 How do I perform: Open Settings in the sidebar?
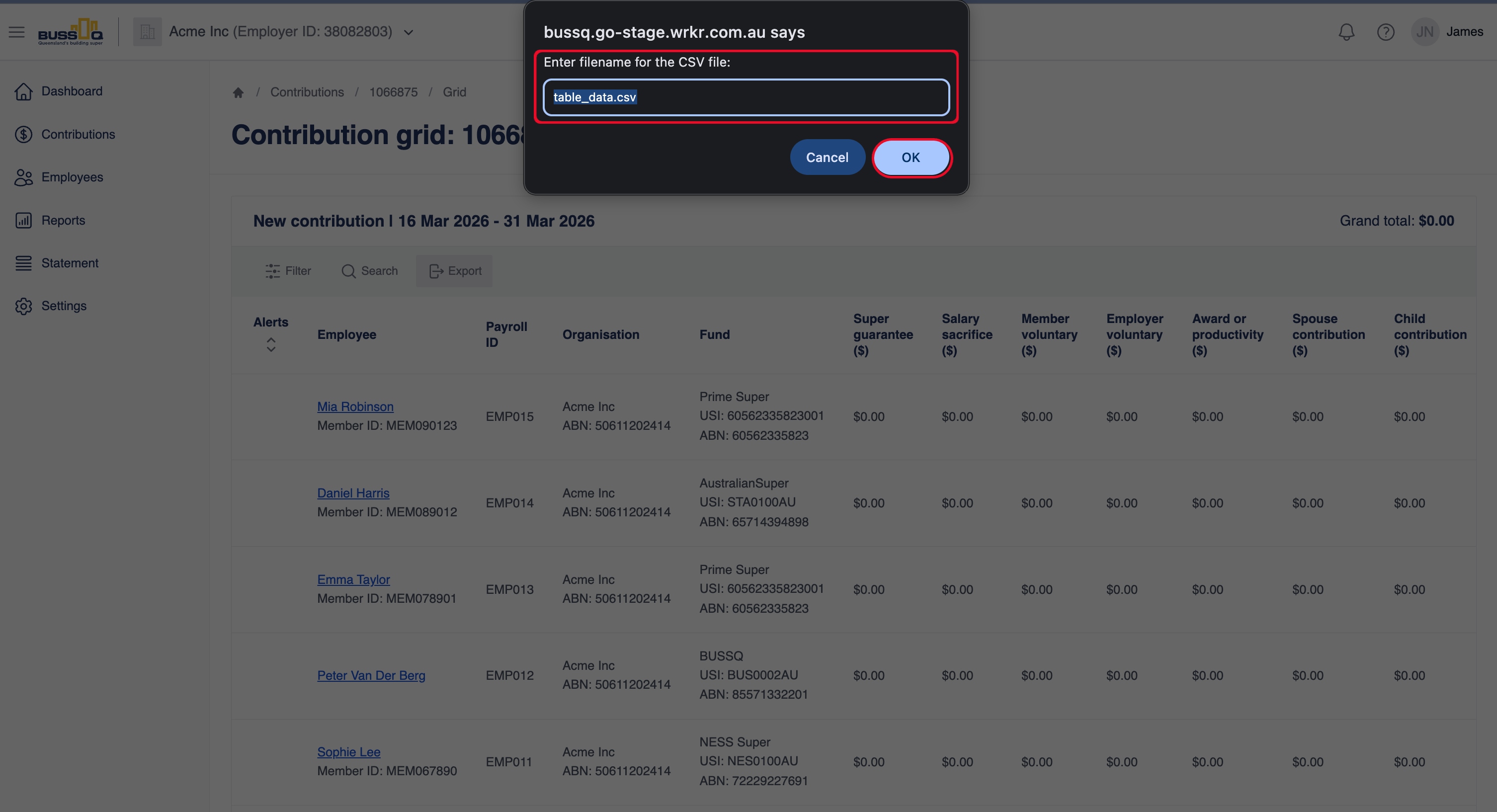[64, 306]
